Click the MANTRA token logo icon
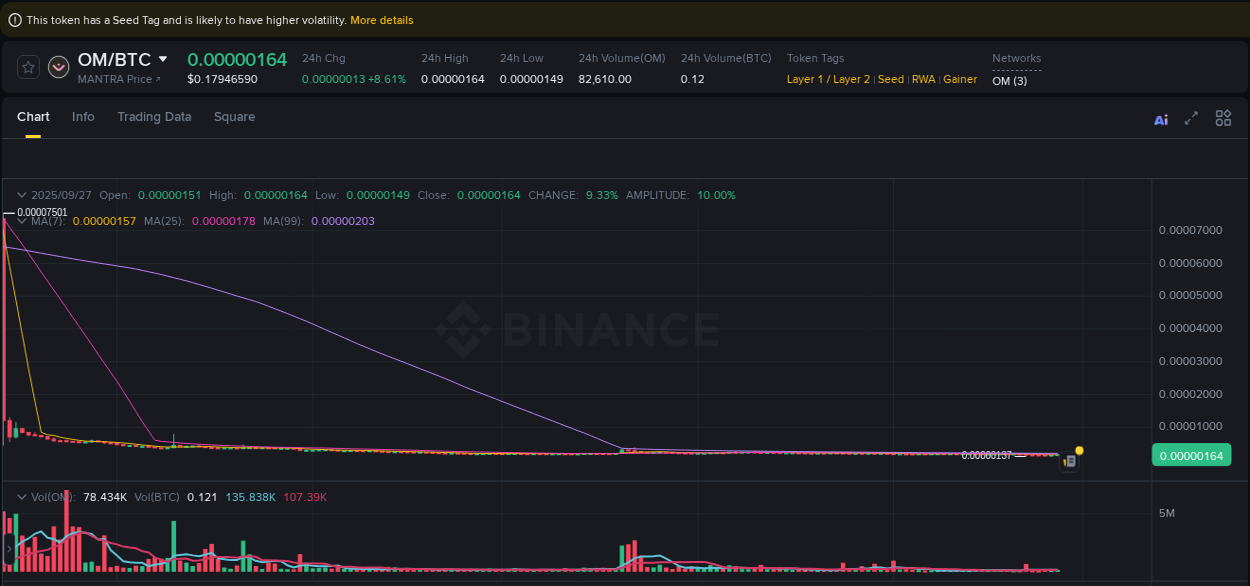1250x586 pixels. [59, 67]
